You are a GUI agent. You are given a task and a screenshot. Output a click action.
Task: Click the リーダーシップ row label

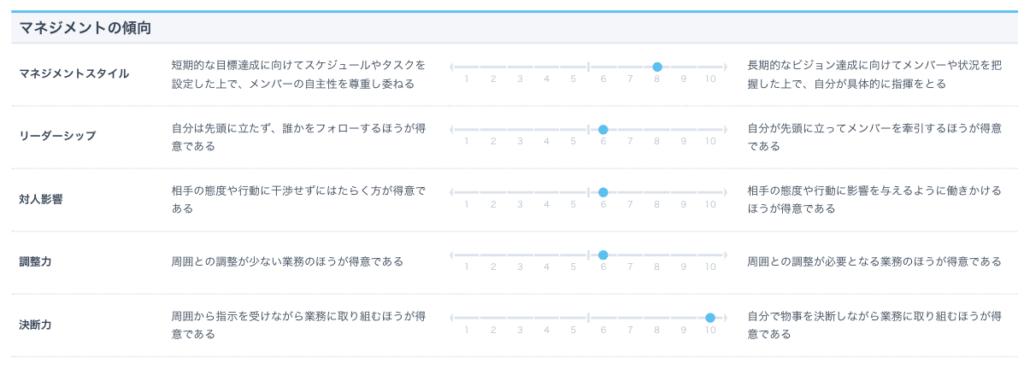[57, 136]
